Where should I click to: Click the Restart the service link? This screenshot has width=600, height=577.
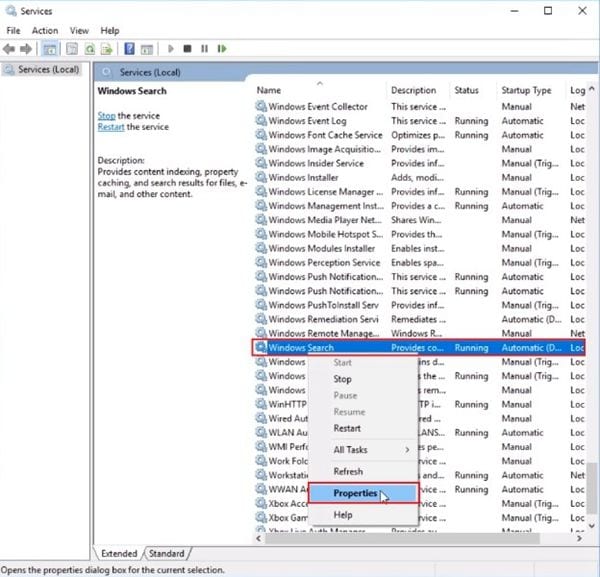click(x=111, y=127)
